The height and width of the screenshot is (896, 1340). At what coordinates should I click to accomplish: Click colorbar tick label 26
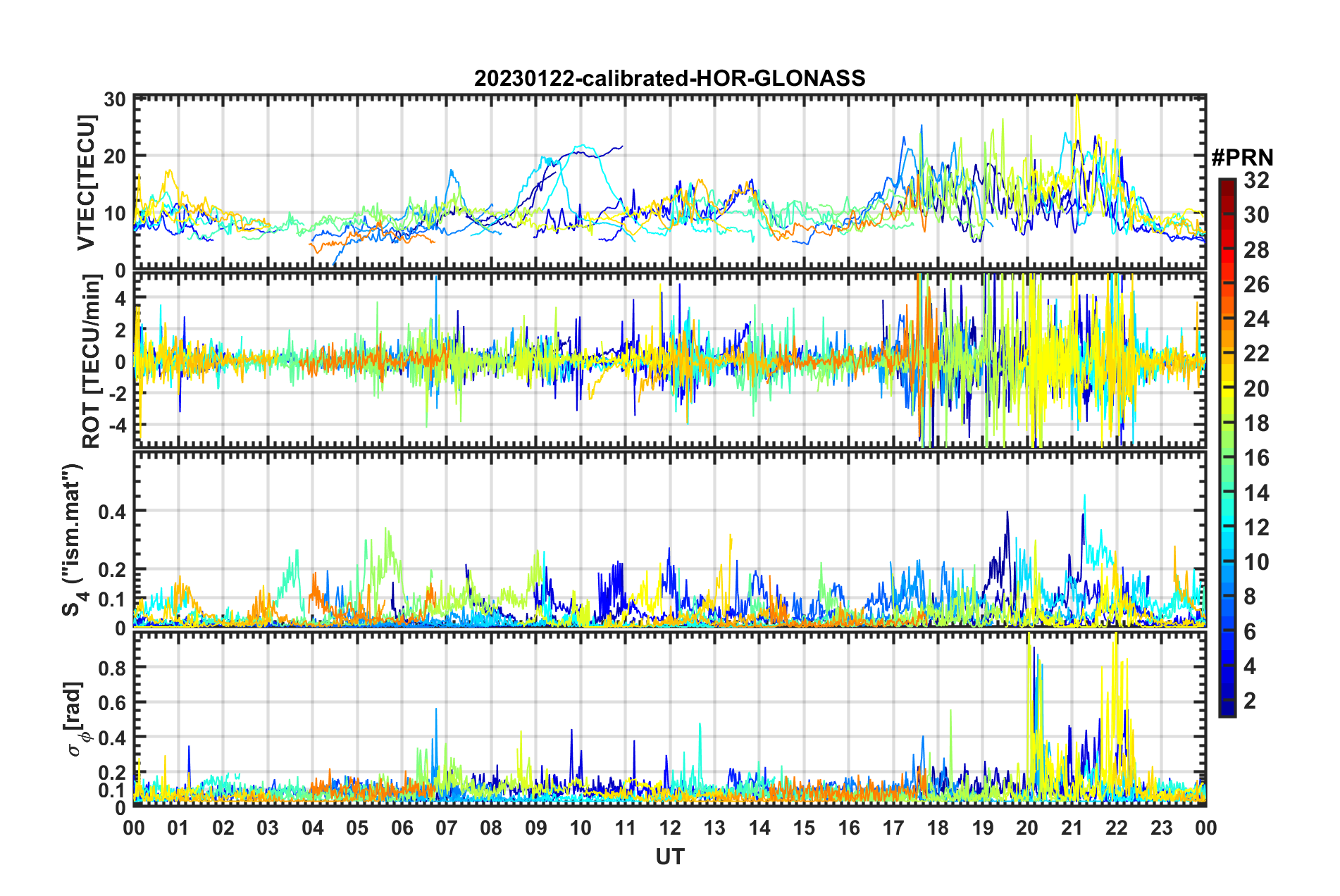tap(1256, 285)
